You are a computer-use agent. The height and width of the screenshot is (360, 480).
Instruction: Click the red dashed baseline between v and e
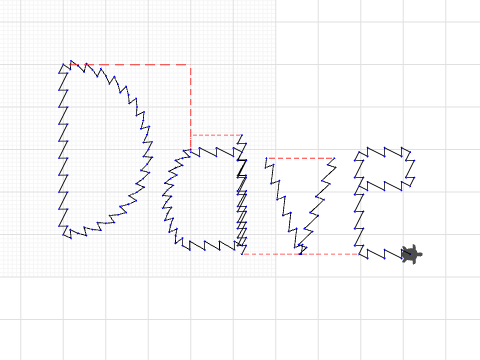click(x=330, y=254)
